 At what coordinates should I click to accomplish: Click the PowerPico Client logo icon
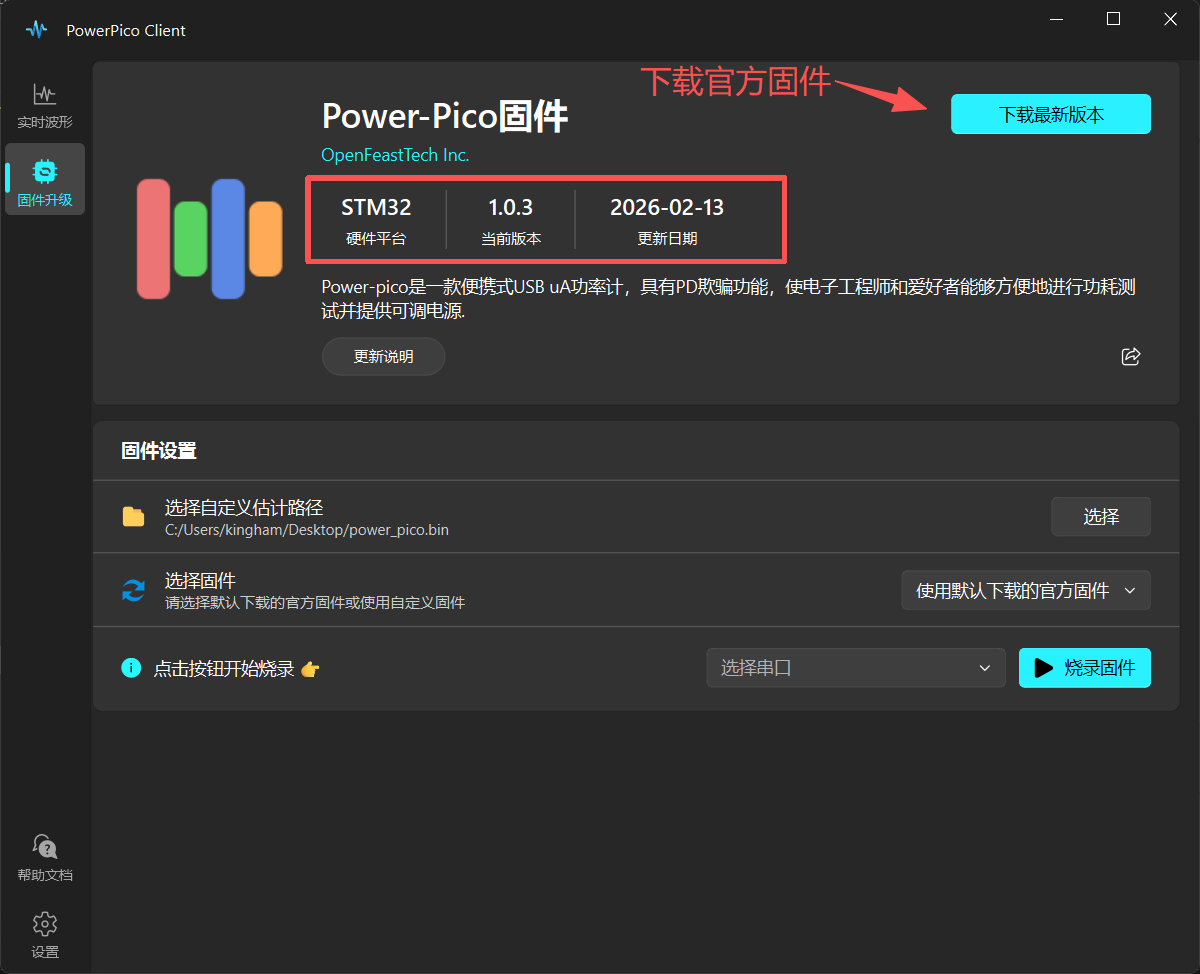click(37, 30)
